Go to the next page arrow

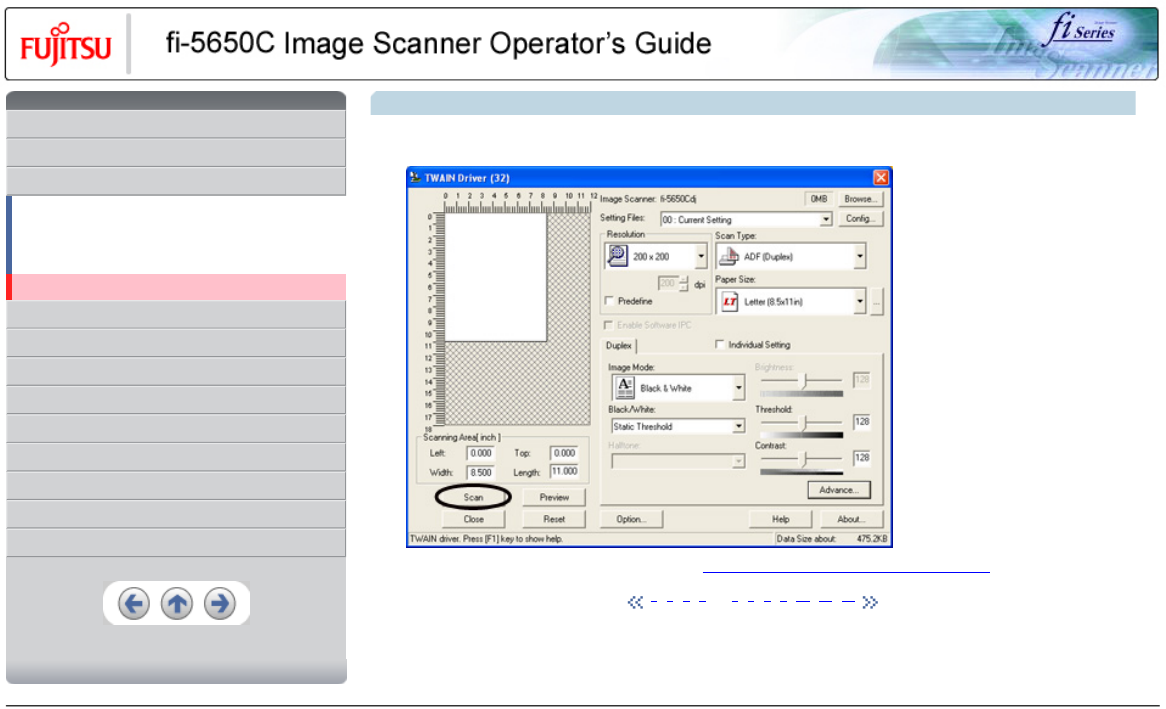[x=219, y=603]
